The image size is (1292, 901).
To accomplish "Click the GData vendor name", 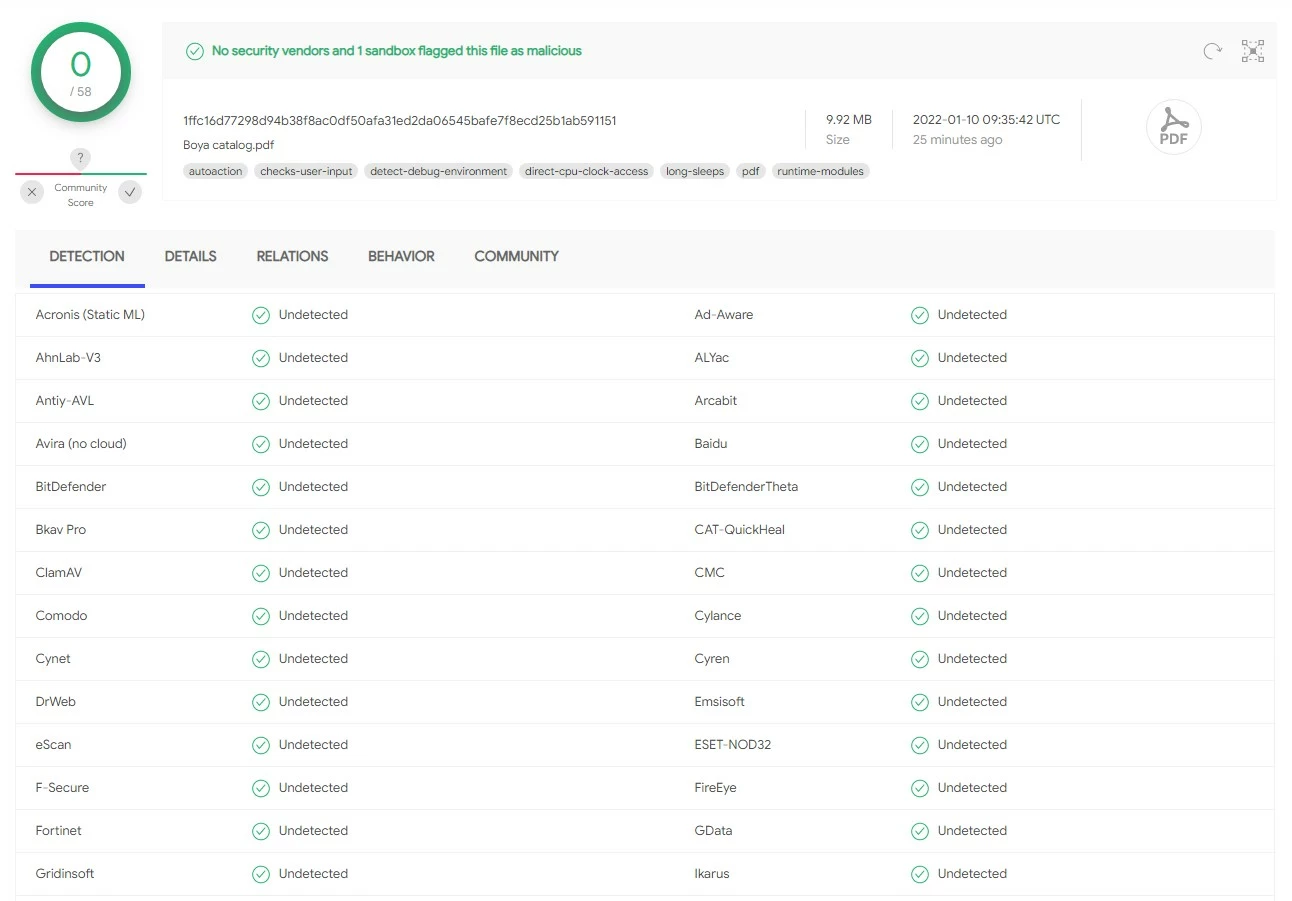I will tap(714, 831).
